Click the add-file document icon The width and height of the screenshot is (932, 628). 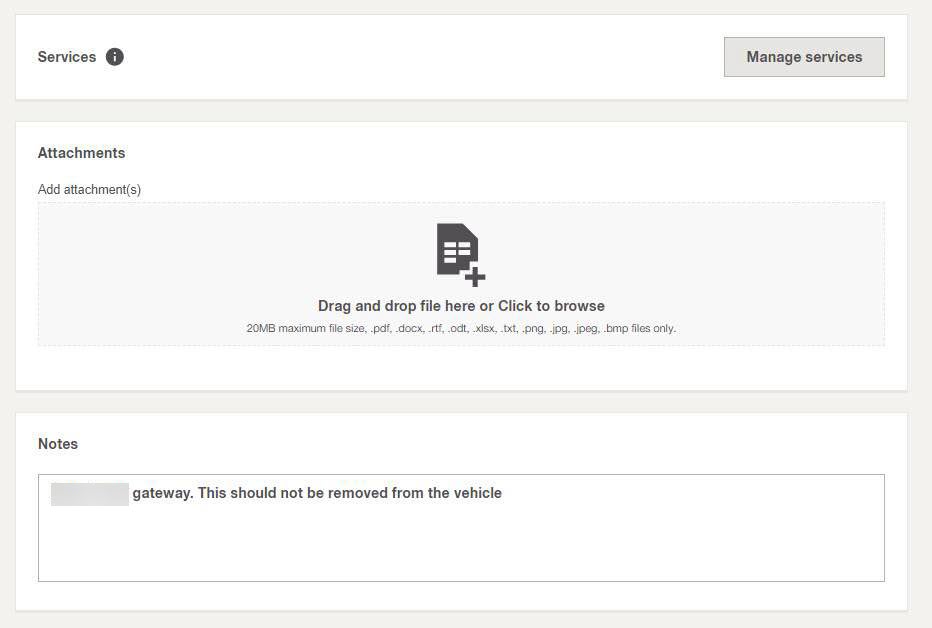(x=457, y=250)
